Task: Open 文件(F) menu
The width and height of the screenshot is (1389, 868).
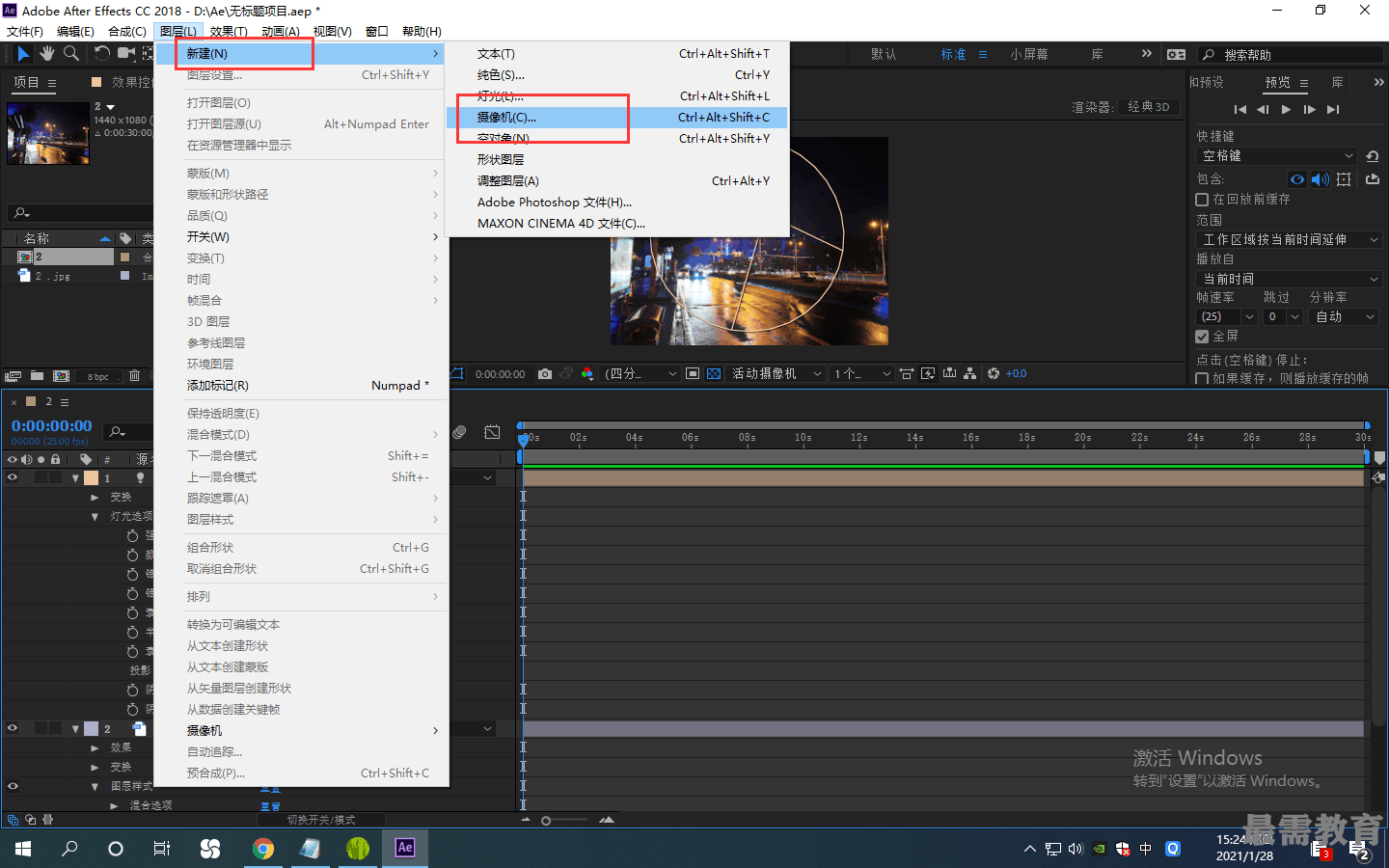Action: click(x=25, y=32)
